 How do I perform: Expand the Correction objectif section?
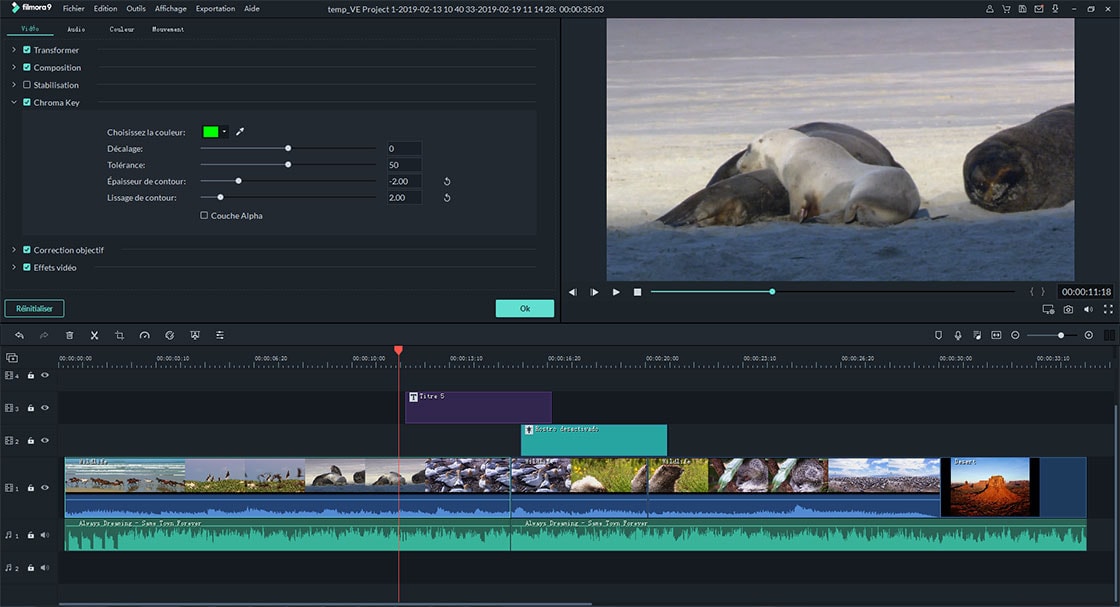14,250
